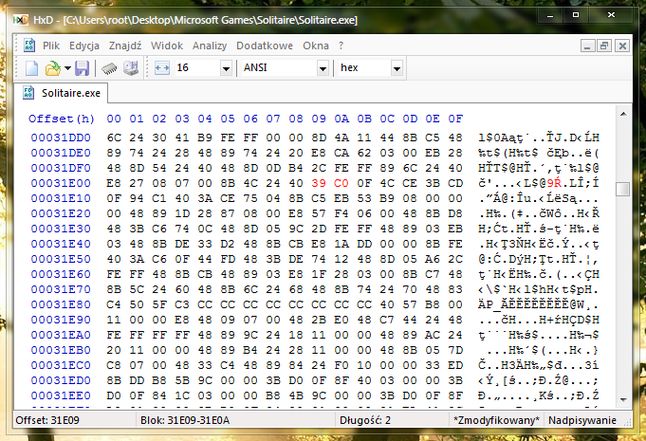Click the scrollbar up arrow

click(x=623, y=114)
